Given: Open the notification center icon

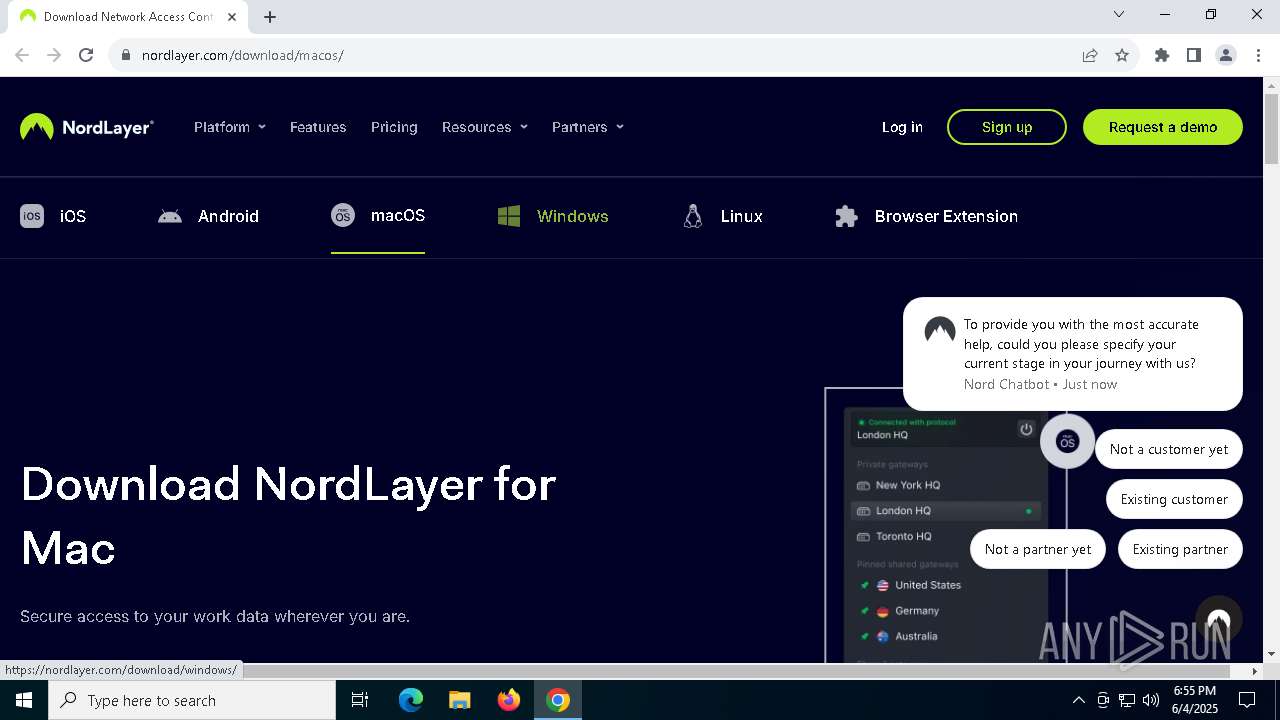Looking at the screenshot, I should point(1247,700).
